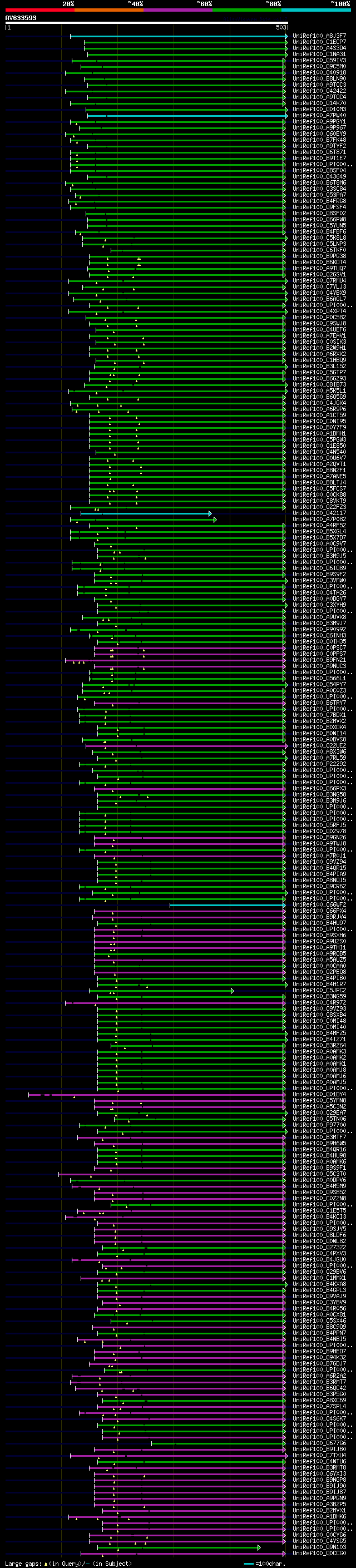356x1568 pixels.
Task: Click the query end position 503
Action: [281, 27]
